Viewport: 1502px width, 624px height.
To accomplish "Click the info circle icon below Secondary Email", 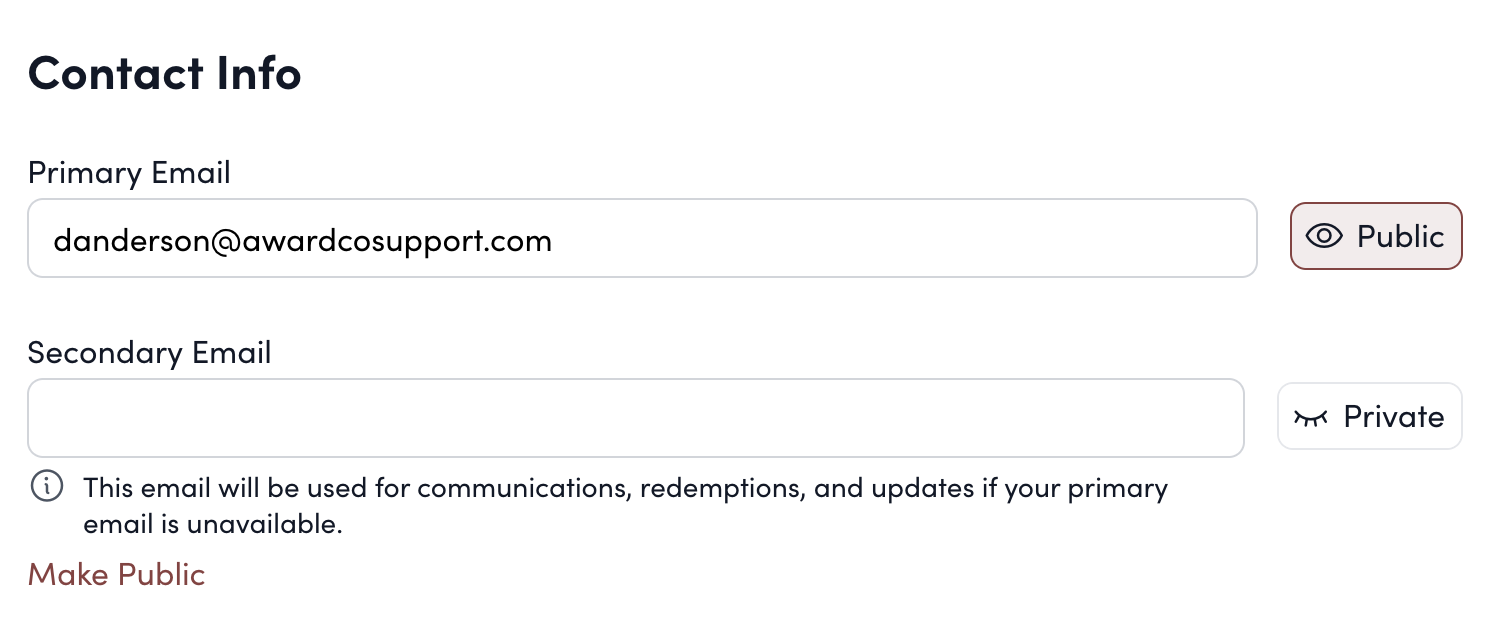I will [47, 488].
